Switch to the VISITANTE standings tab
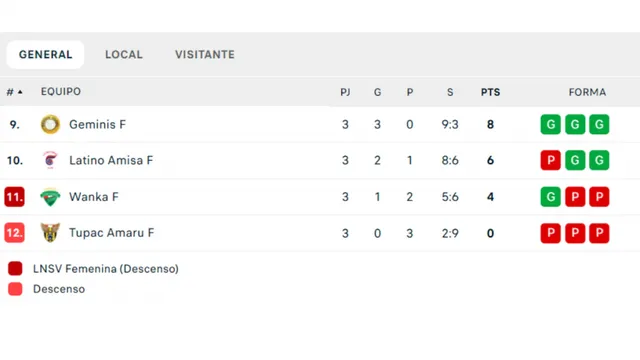Viewport: 640px width, 360px height. coord(205,54)
